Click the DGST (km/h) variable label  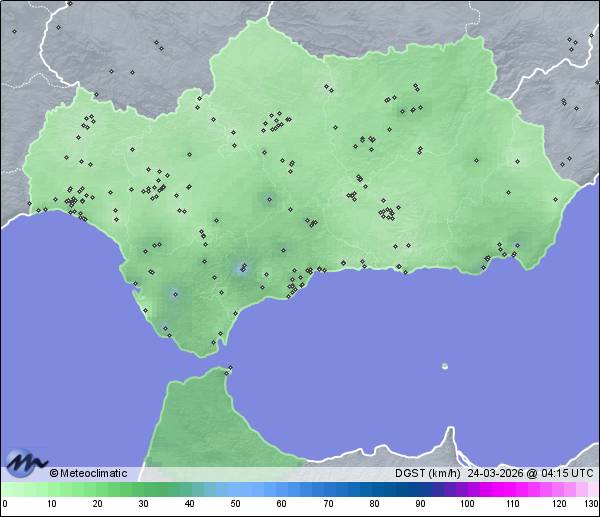coord(428,473)
